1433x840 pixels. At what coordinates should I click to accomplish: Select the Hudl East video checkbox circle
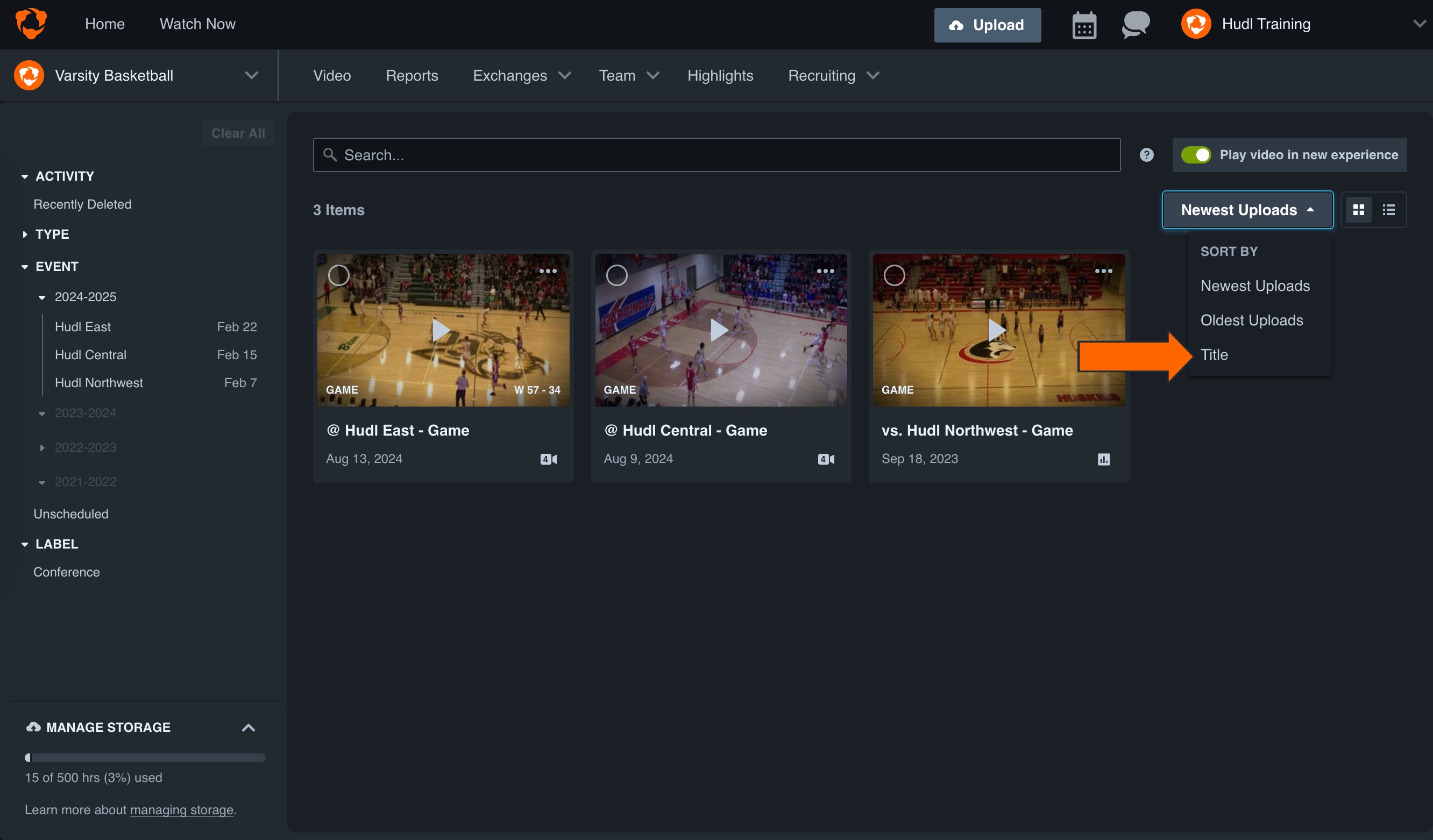338,274
